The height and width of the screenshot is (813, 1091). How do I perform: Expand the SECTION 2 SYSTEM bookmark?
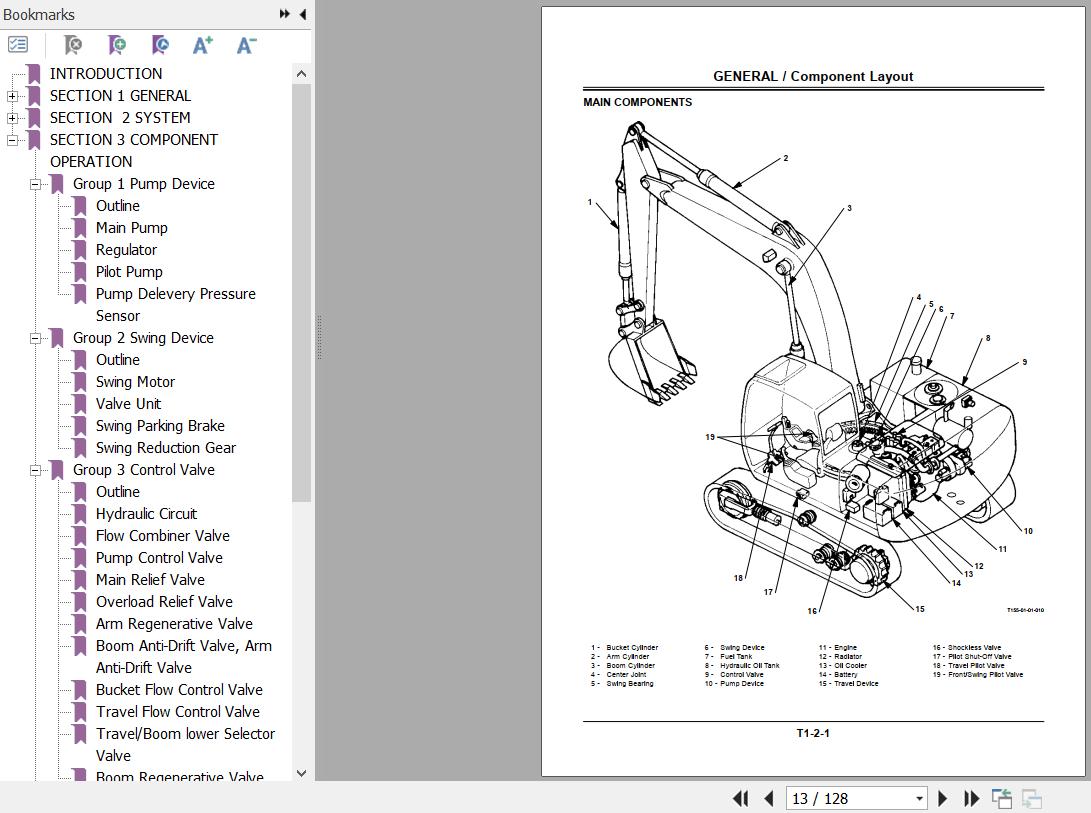pos(12,118)
